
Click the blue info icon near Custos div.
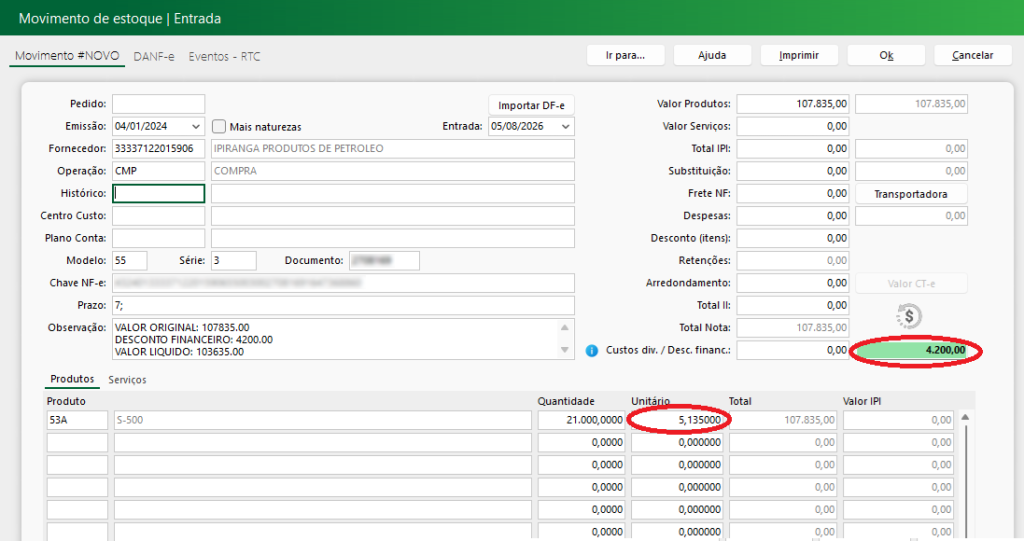click(592, 351)
